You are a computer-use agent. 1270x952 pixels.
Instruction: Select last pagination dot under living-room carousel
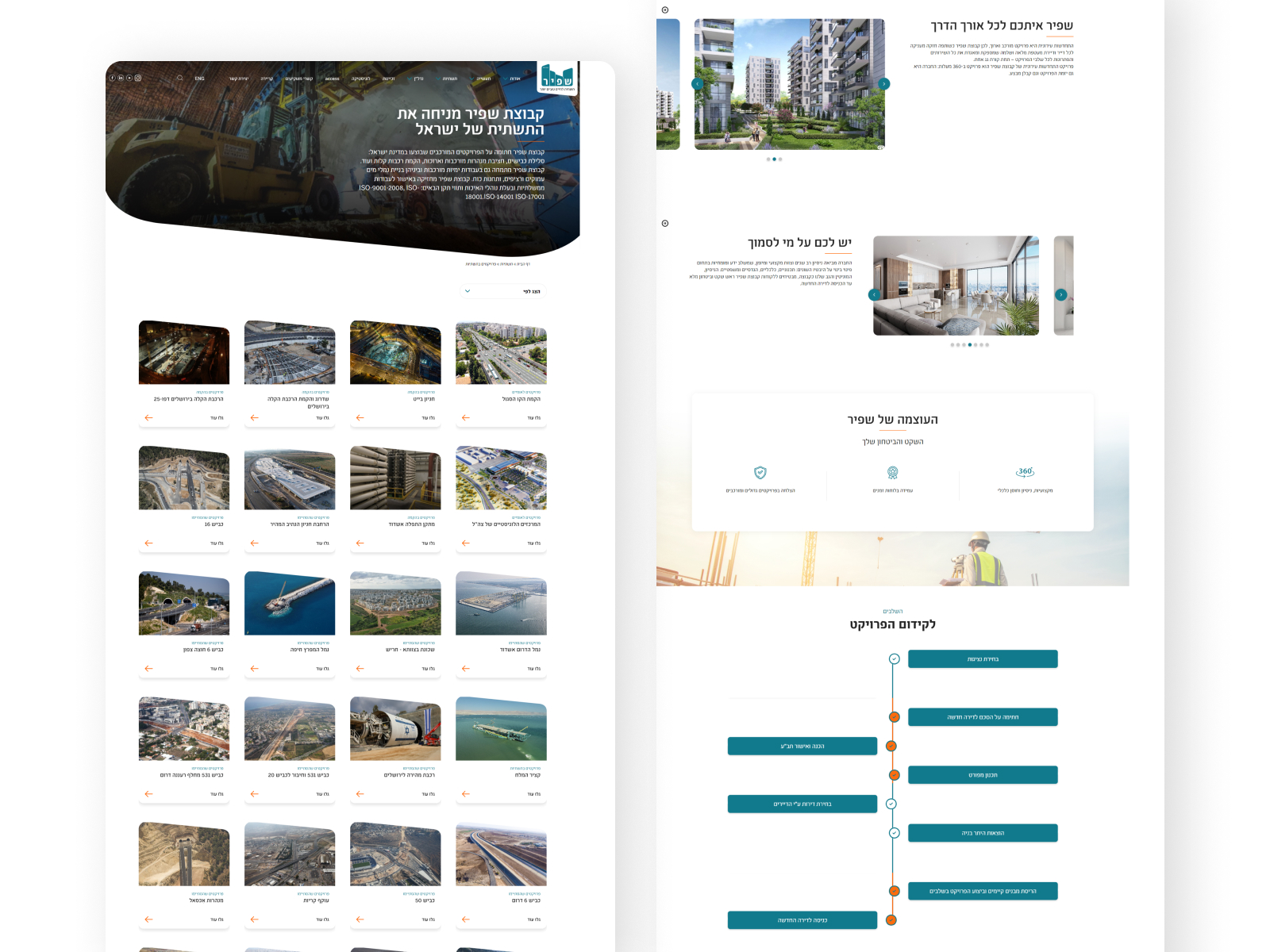(987, 345)
